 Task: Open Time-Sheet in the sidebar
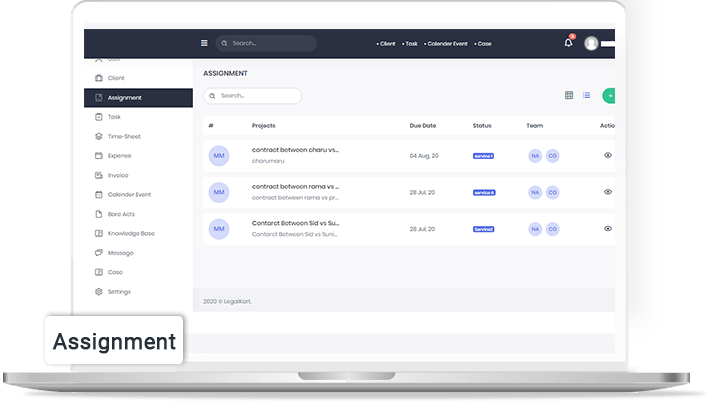(124, 136)
